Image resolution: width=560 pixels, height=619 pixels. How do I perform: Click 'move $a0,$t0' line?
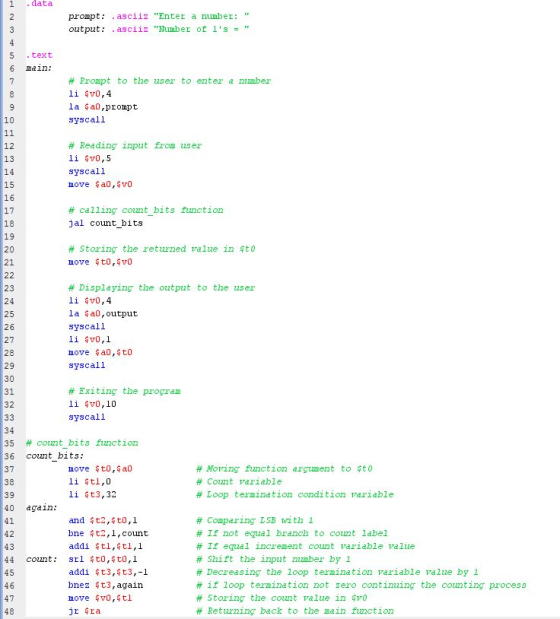(x=100, y=353)
